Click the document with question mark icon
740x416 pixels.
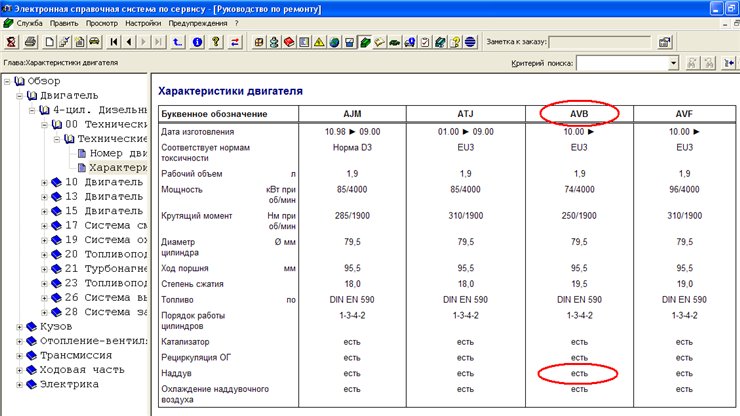pos(455,42)
